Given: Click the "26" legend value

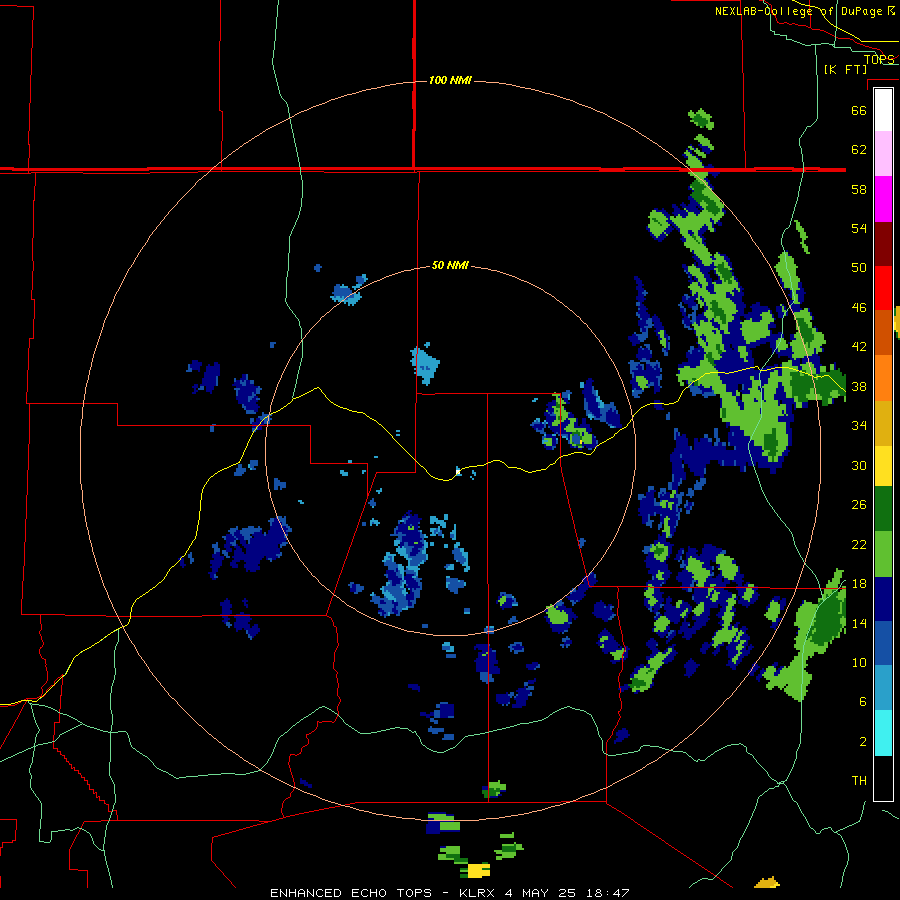Looking at the screenshot, I should click(859, 505).
